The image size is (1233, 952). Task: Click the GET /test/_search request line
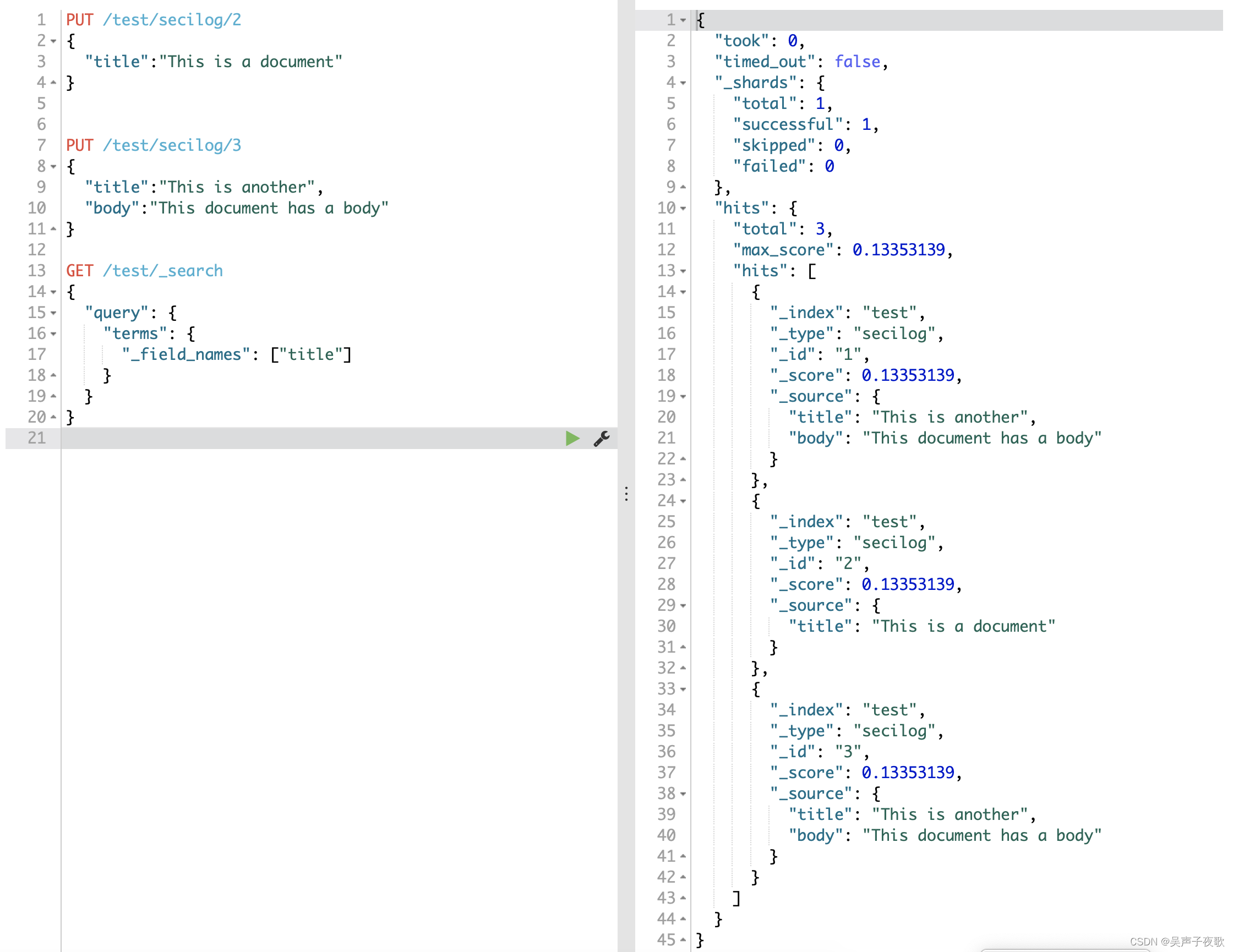pos(145,271)
